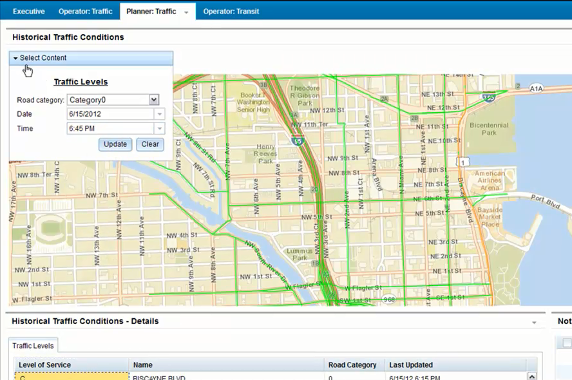Click the US 1 route shield near Biscayne Blvd
The height and width of the screenshot is (380, 572).
(463, 162)
